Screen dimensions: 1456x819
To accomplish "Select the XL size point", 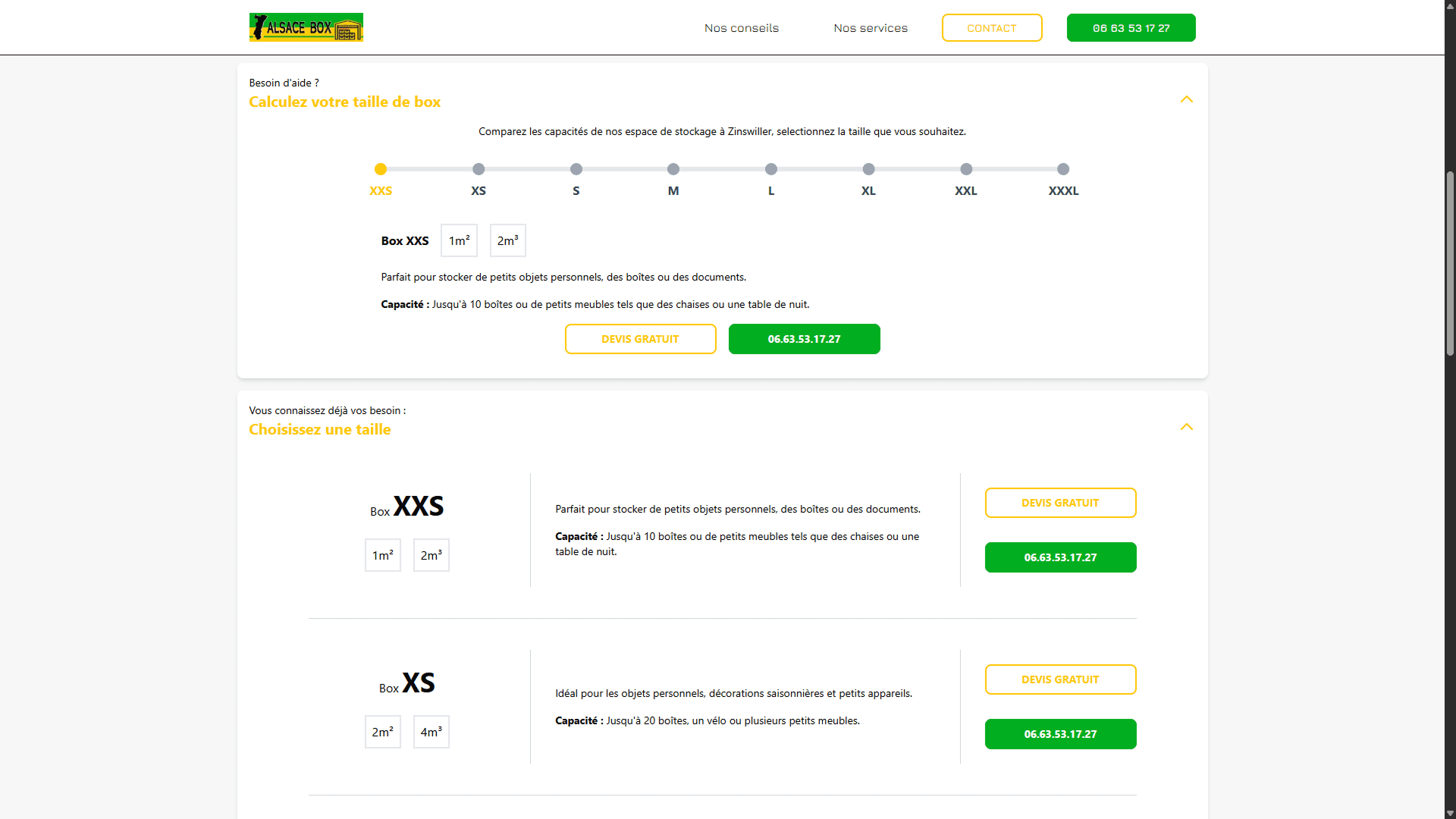I will click(868, 169).
